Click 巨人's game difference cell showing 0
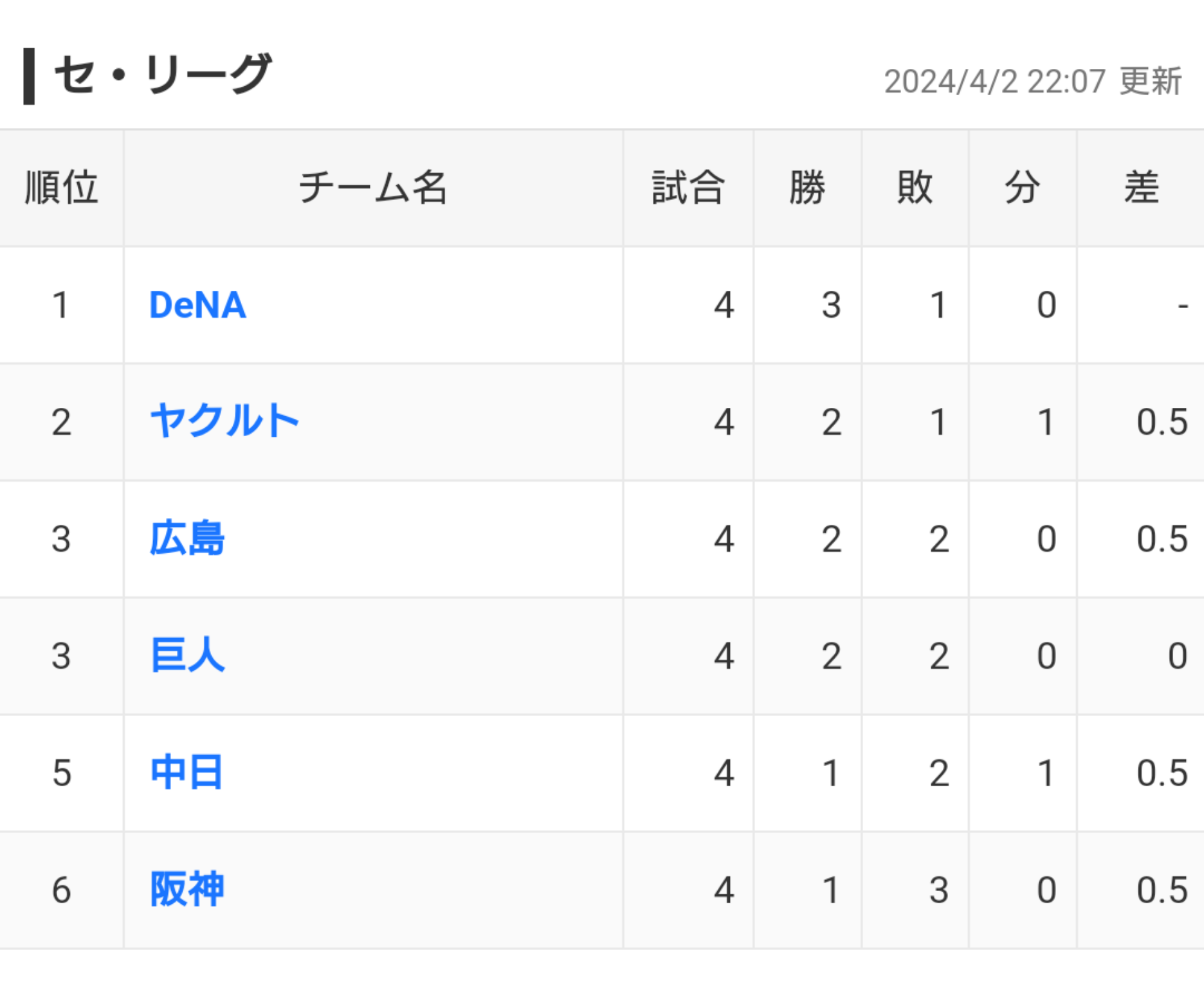The image size is (1204, 981). (1177, 656)
